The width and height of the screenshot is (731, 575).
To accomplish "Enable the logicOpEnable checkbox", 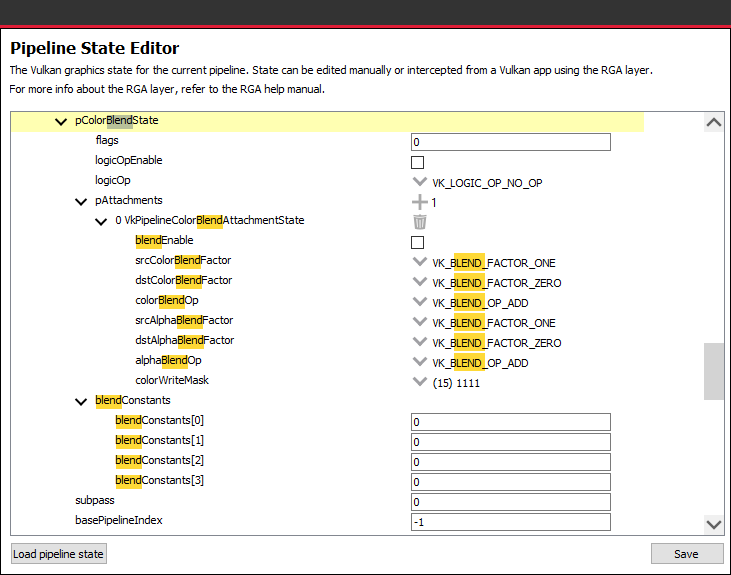I will pos(418,162).
